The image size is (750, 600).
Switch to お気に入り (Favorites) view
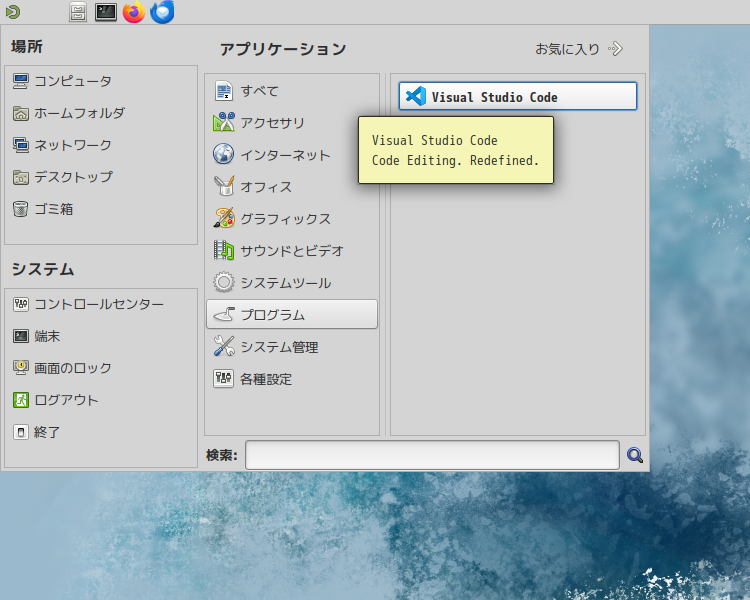pos(579,49)
